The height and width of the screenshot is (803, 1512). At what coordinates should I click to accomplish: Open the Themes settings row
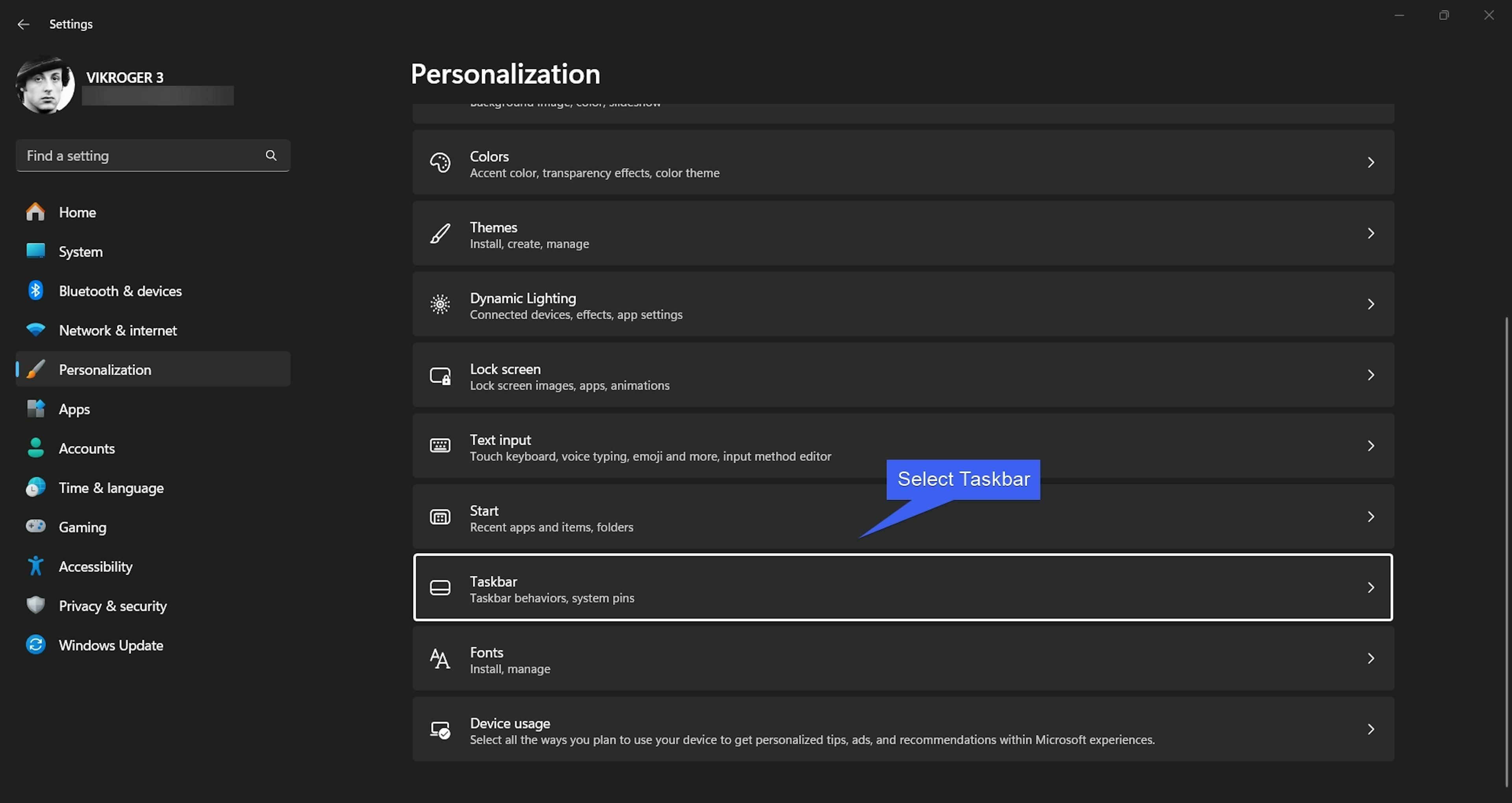pos(903,234)
